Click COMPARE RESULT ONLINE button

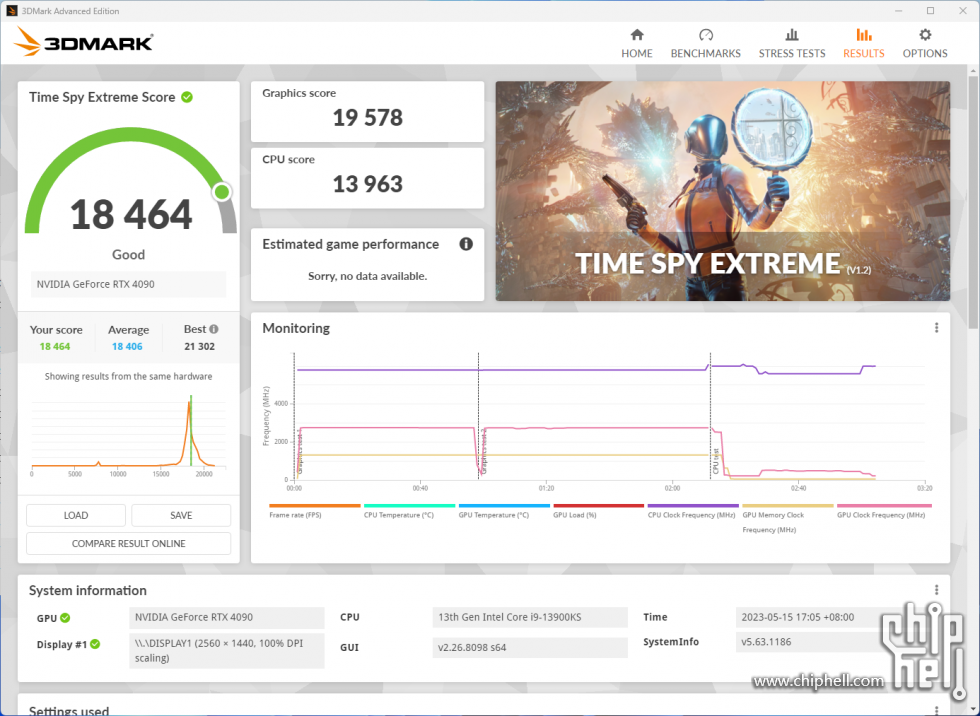pos(128,544)
